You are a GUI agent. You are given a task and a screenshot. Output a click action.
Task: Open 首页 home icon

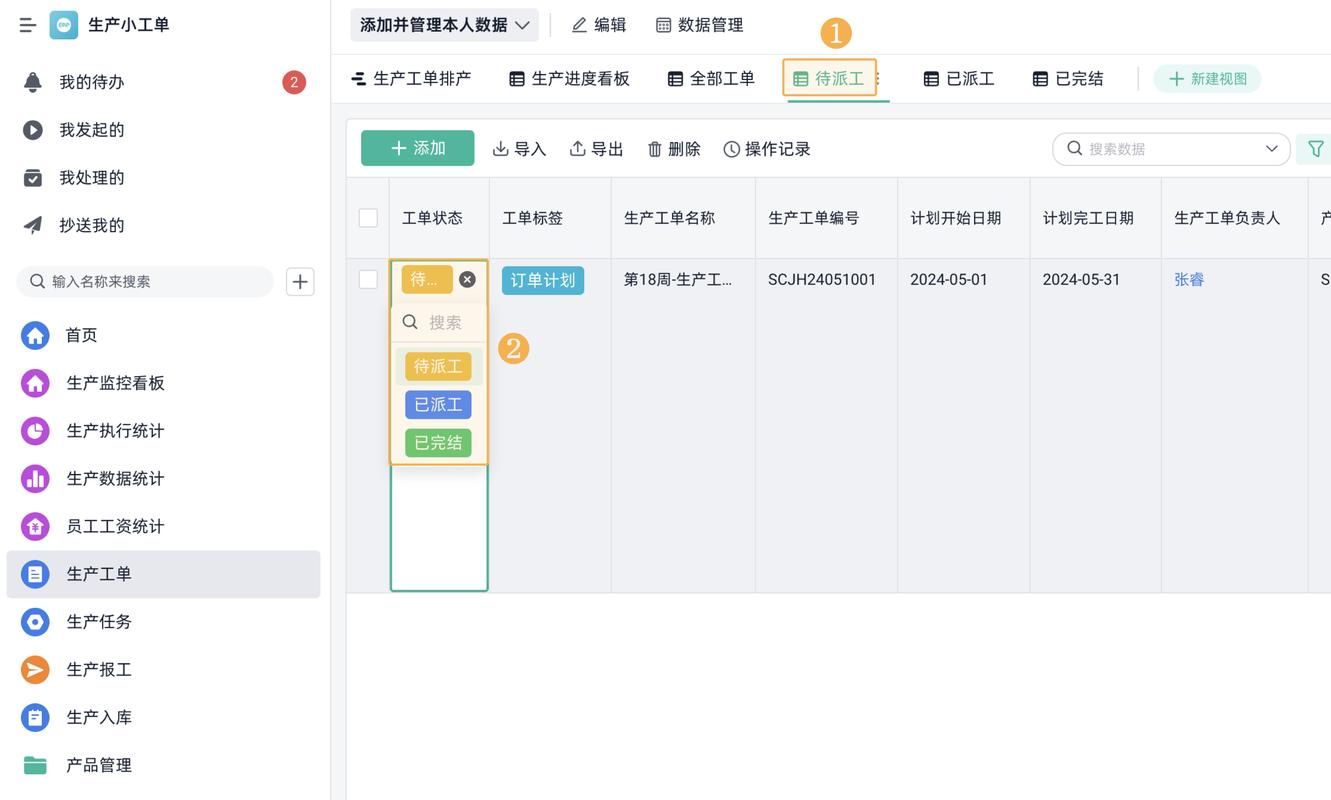(x=35, y=335)
